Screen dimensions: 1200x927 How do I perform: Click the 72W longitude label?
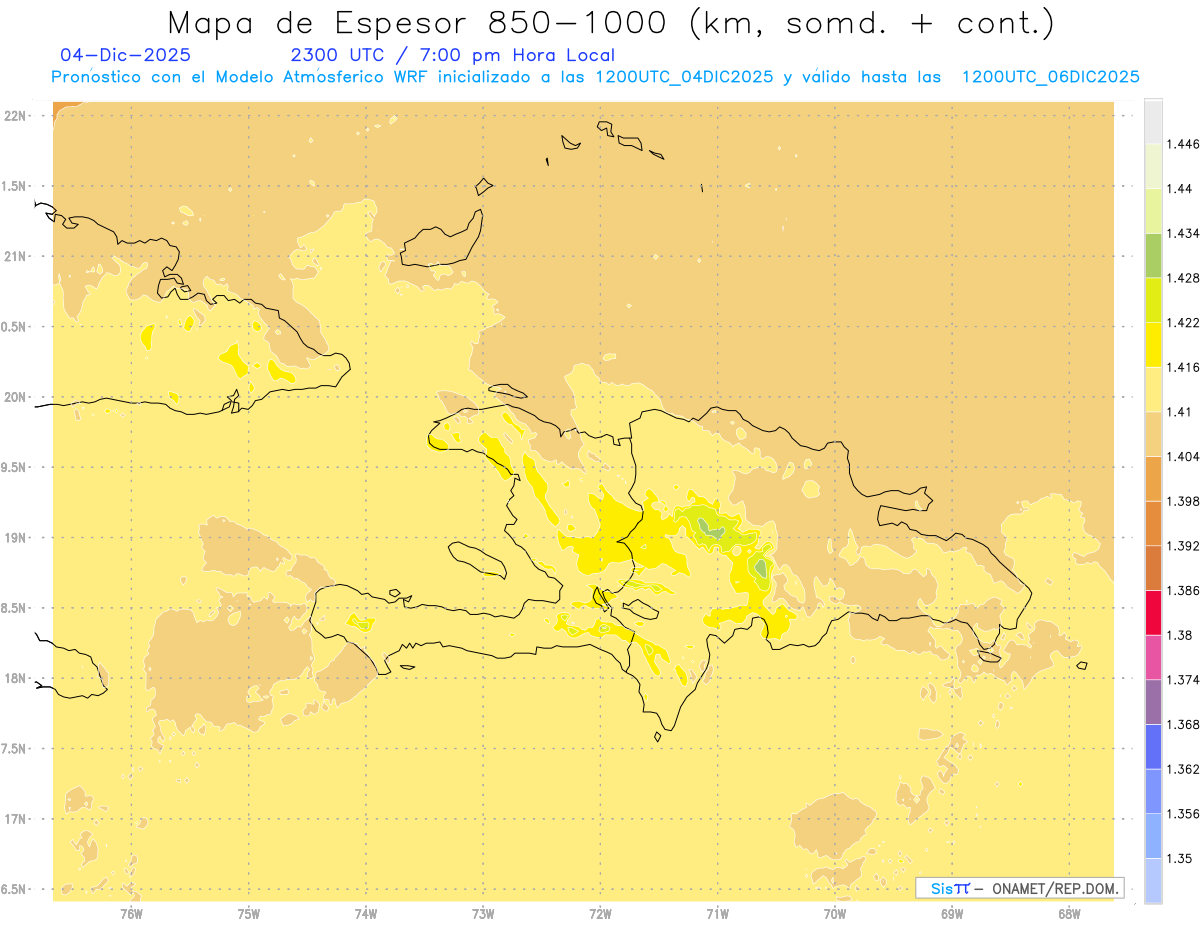coord(600,913)
